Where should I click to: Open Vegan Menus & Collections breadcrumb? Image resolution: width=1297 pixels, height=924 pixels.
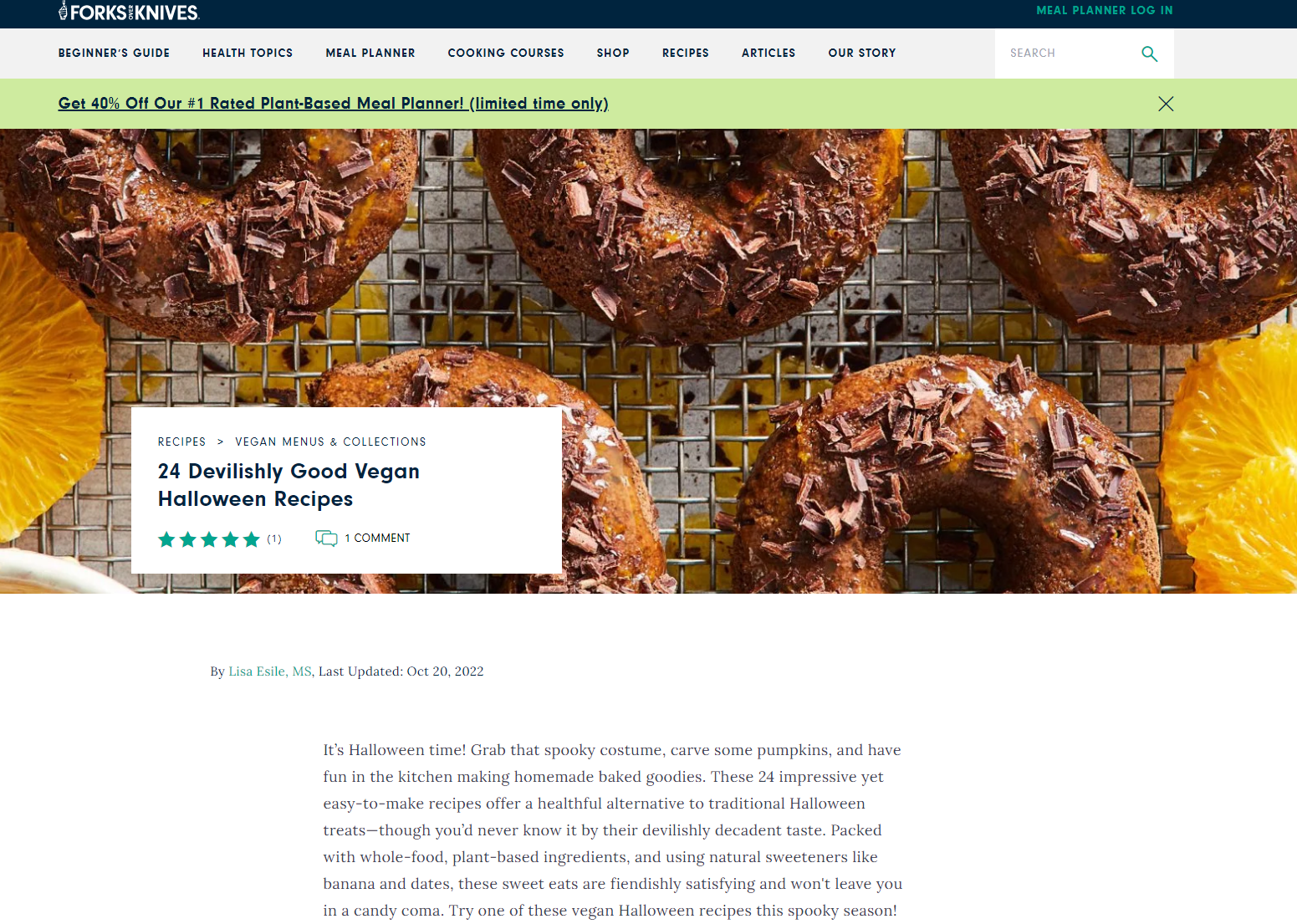[330, 442]
